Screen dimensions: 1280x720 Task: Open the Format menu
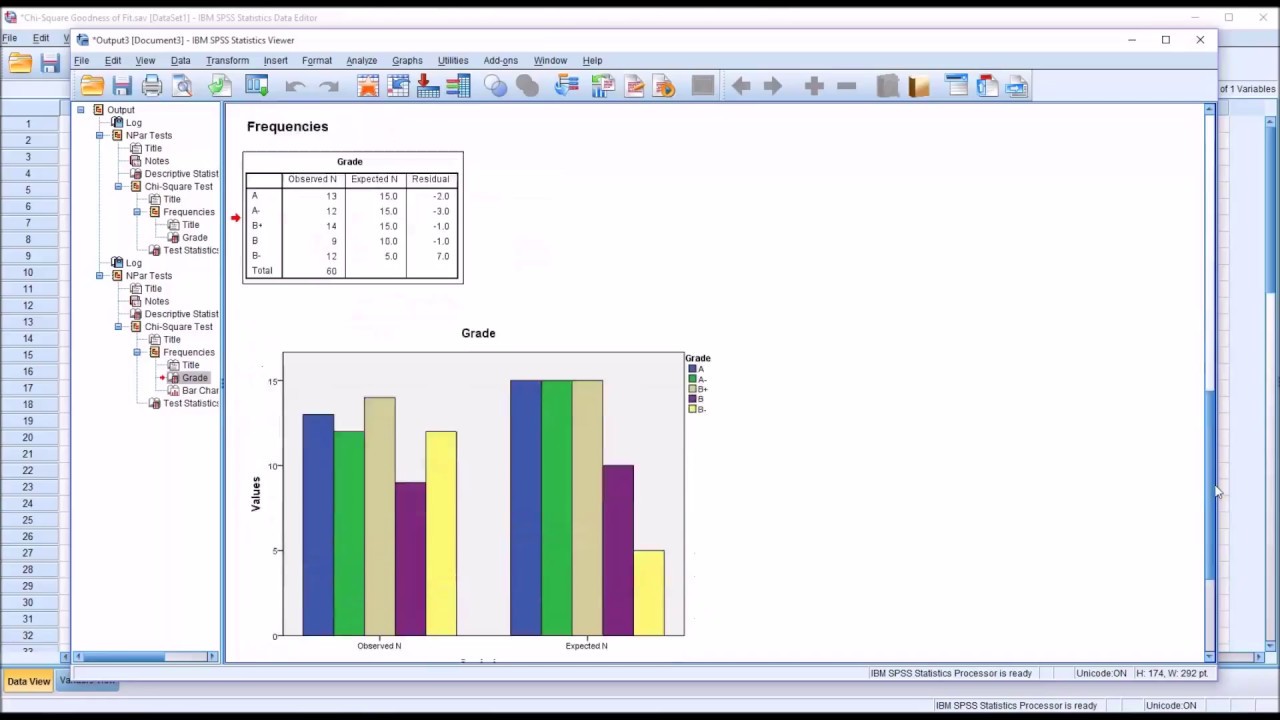pyautogui.click(x=317, y=60)
